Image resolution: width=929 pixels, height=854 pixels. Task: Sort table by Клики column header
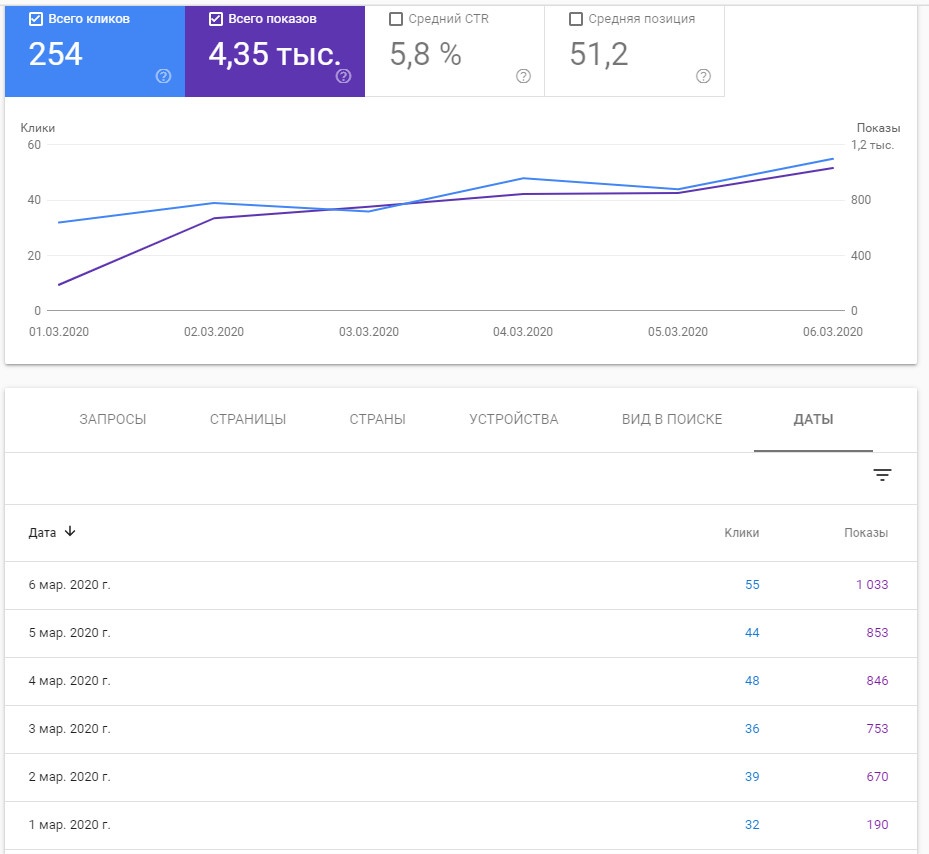[x=741, y=533]
